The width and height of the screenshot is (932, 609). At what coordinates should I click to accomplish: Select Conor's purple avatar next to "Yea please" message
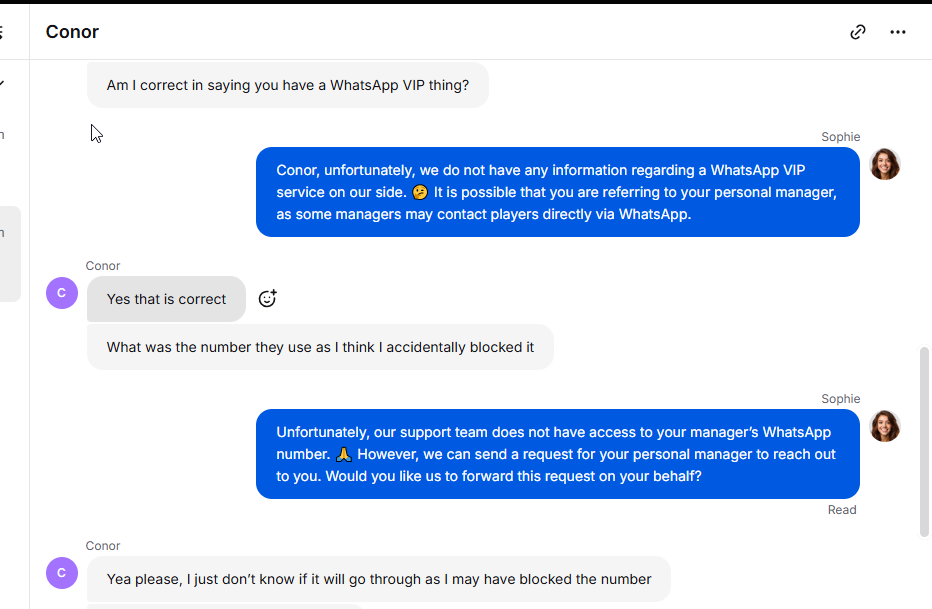tap(62, 573)
